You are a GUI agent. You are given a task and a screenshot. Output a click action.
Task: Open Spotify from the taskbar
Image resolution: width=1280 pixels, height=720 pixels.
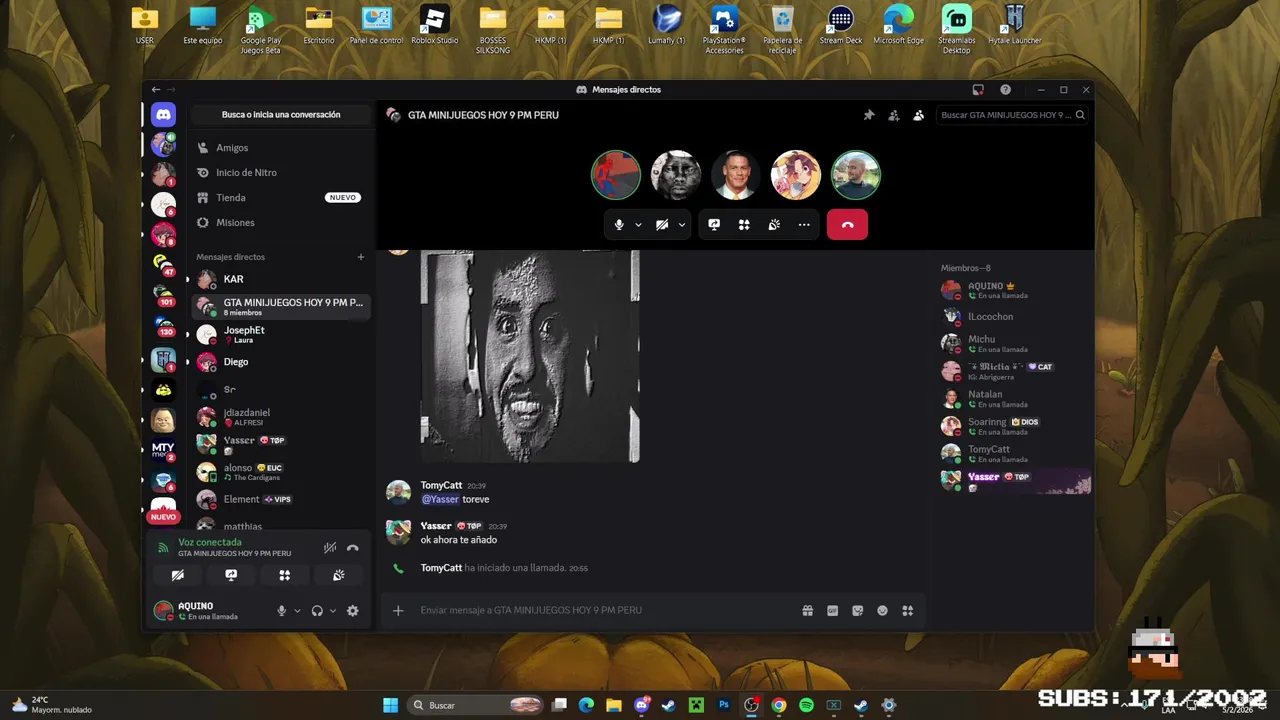pos(806,705)
